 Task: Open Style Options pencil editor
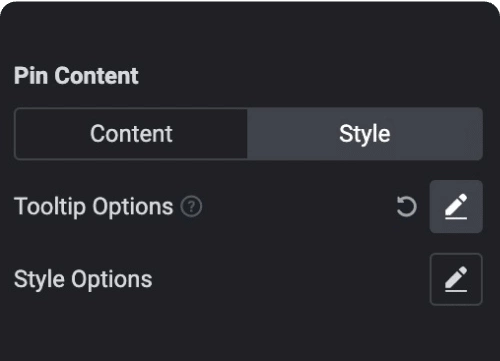456,279
